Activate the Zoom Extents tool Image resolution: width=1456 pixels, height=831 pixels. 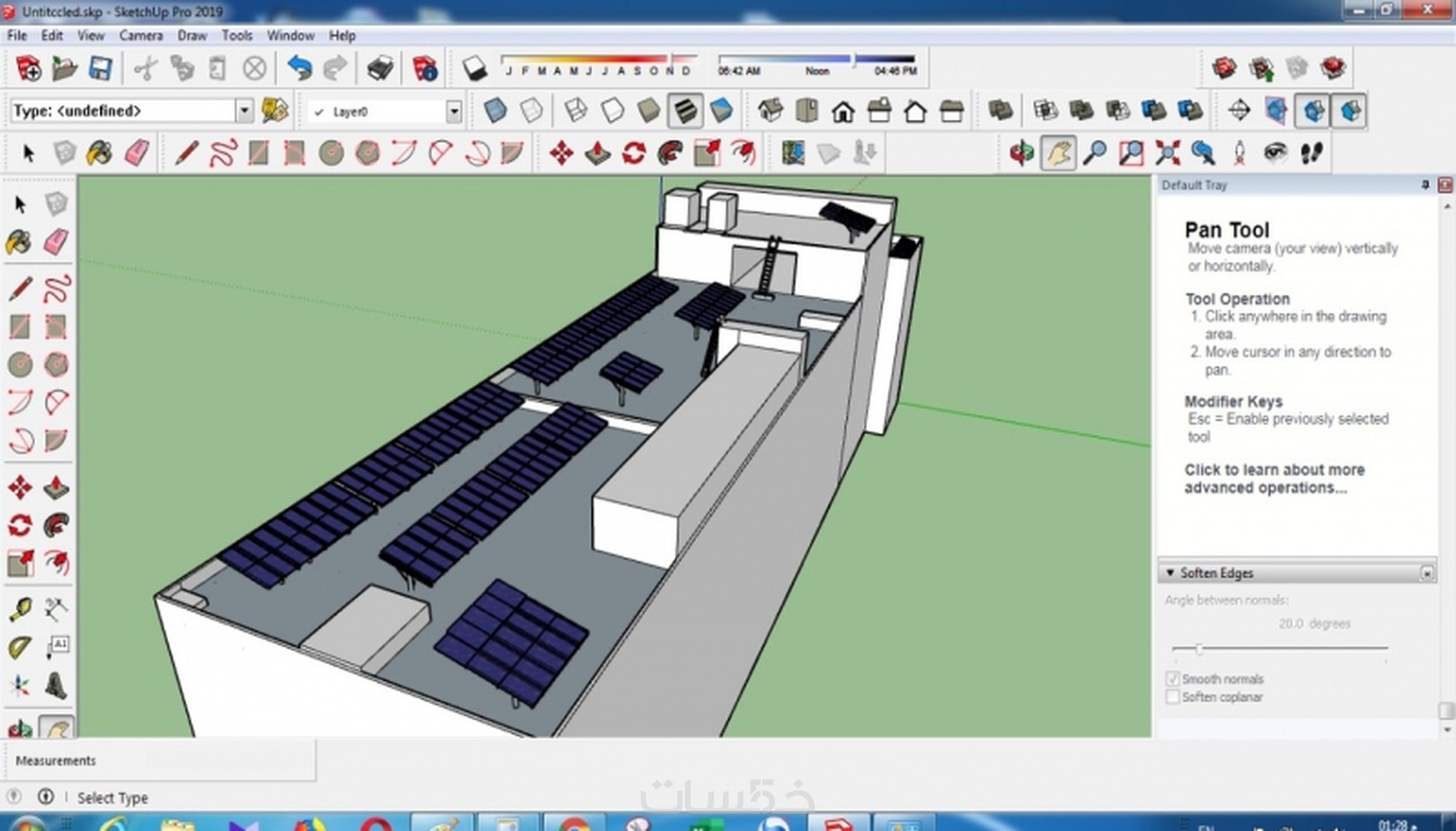1167,153
